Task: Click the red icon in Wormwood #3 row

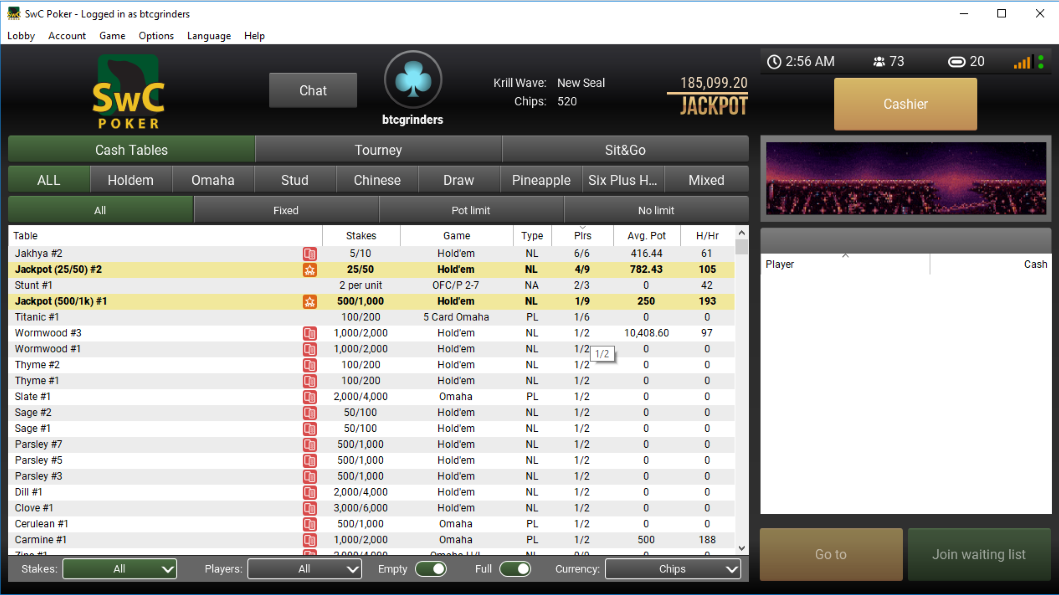Action: click(309, 334)
